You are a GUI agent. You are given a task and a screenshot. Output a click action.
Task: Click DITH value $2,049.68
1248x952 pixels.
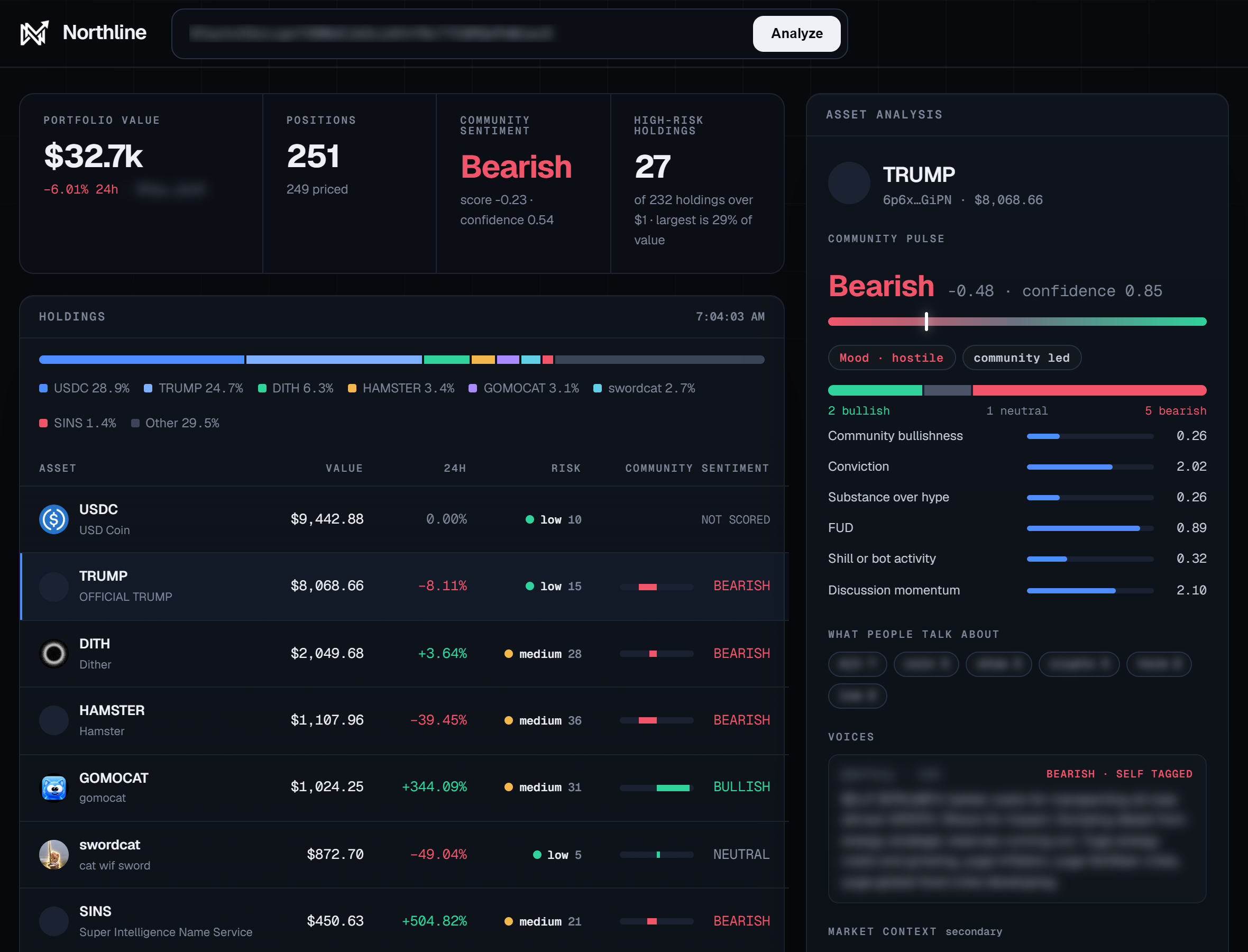pyautogui.click(x=327, y=653)
